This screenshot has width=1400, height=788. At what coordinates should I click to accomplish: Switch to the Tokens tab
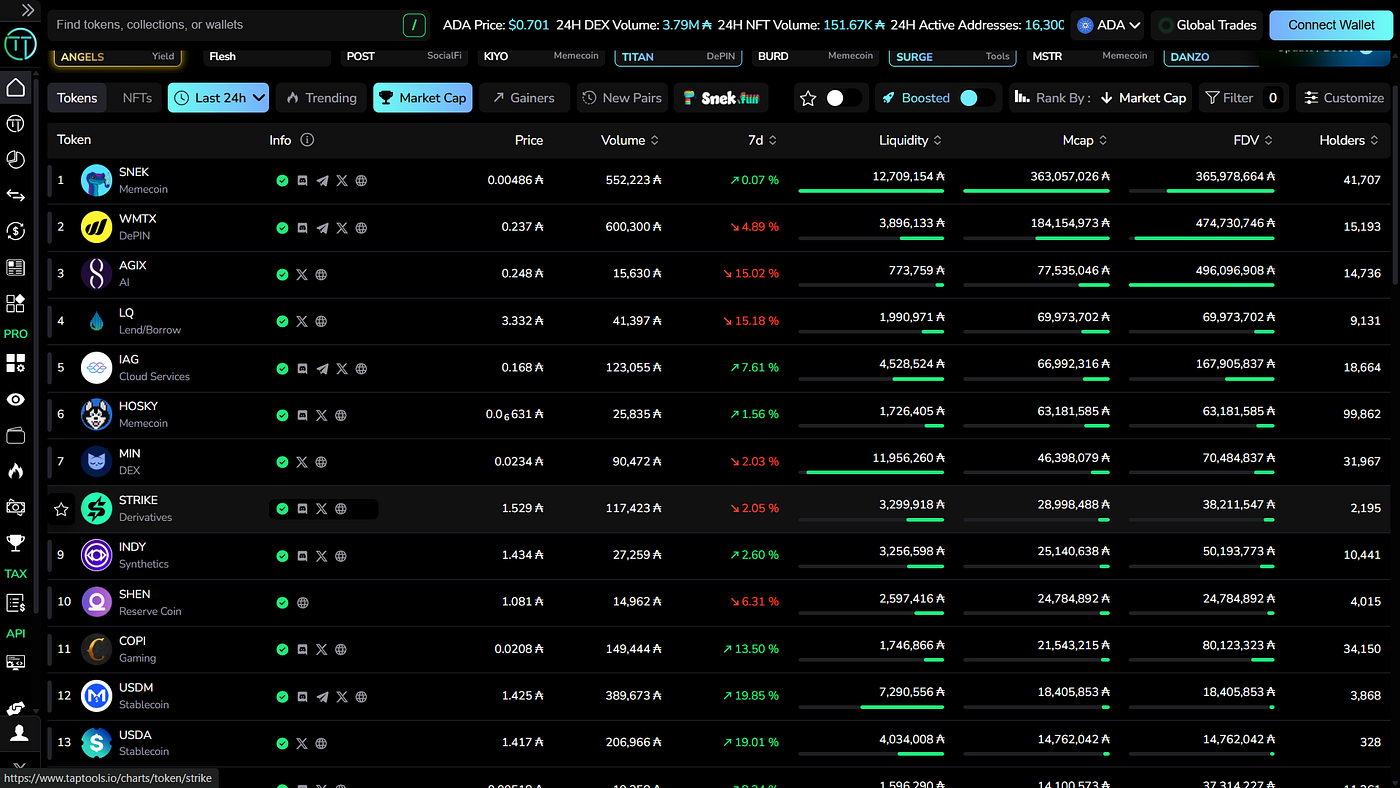coord(77,98)
